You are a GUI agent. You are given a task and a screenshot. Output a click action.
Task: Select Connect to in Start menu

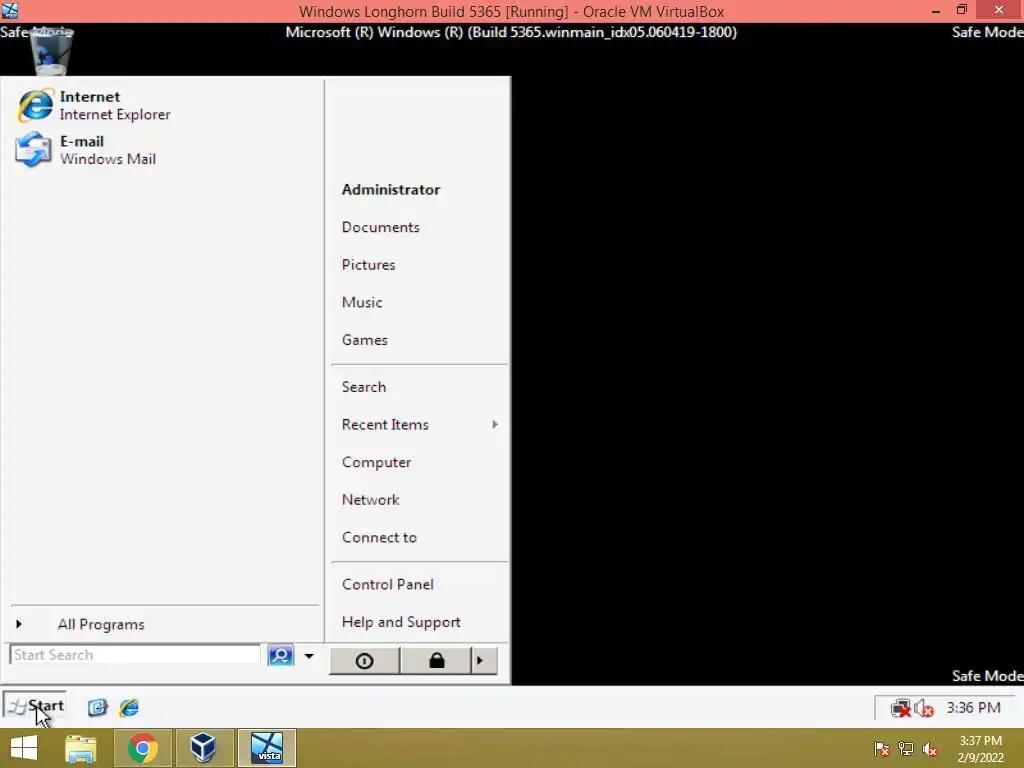point(379,537)
